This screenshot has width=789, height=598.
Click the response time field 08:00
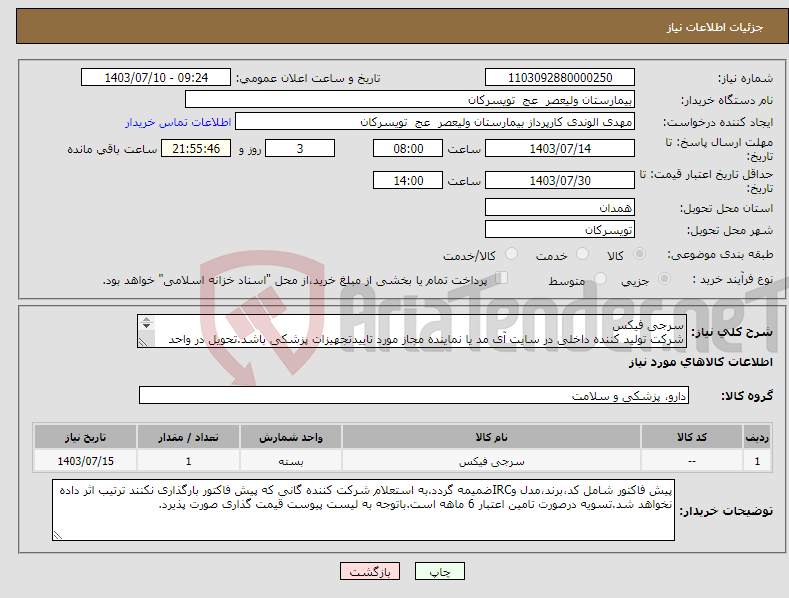(x=408, y=148)
